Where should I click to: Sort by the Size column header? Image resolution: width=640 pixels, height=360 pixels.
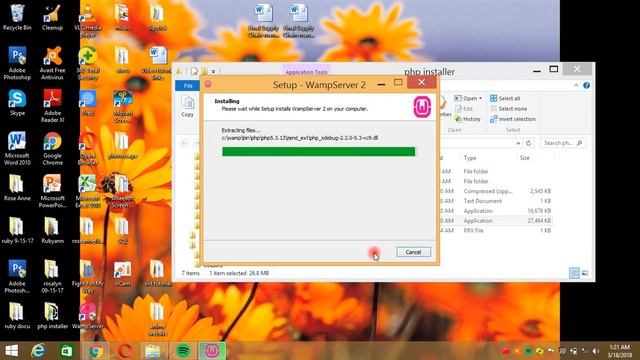(x=525, y=158)
